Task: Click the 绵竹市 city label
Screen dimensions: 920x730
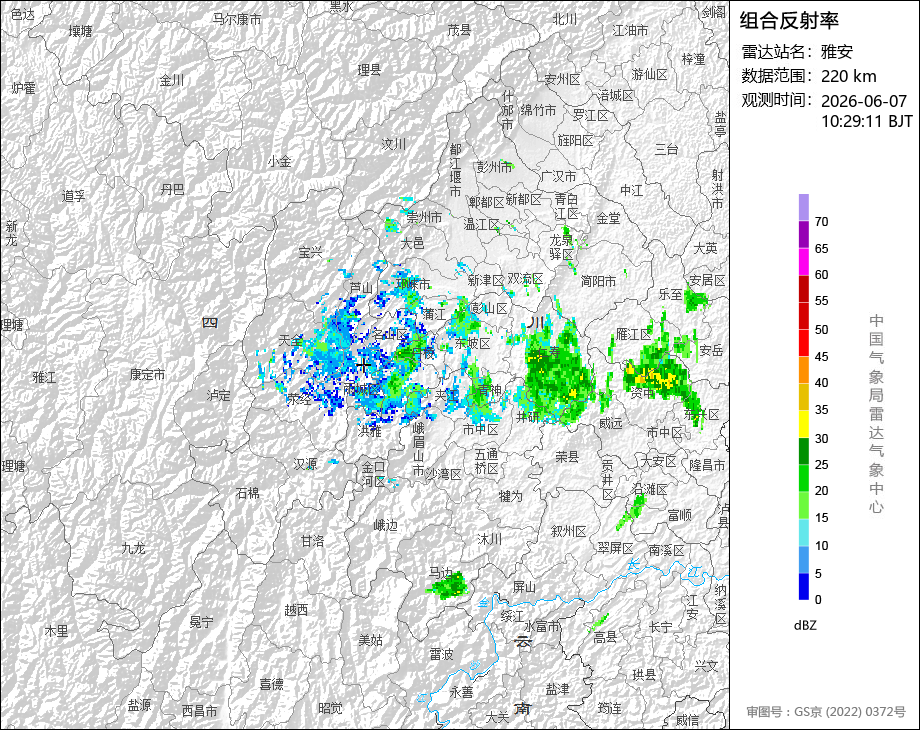Action: pos(538,110)
